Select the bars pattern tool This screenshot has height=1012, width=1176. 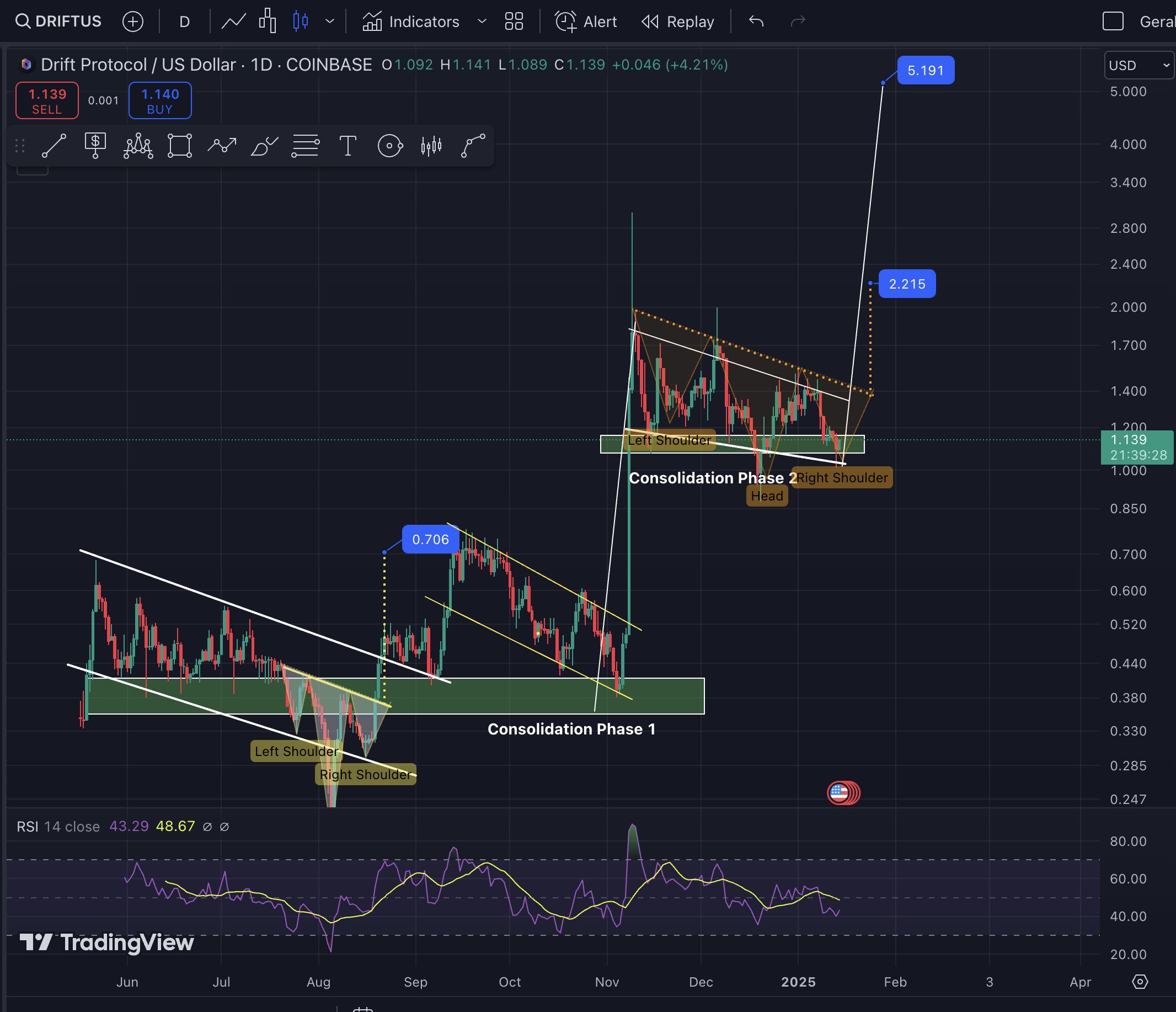pyautogui.click(x=431, y=146)
